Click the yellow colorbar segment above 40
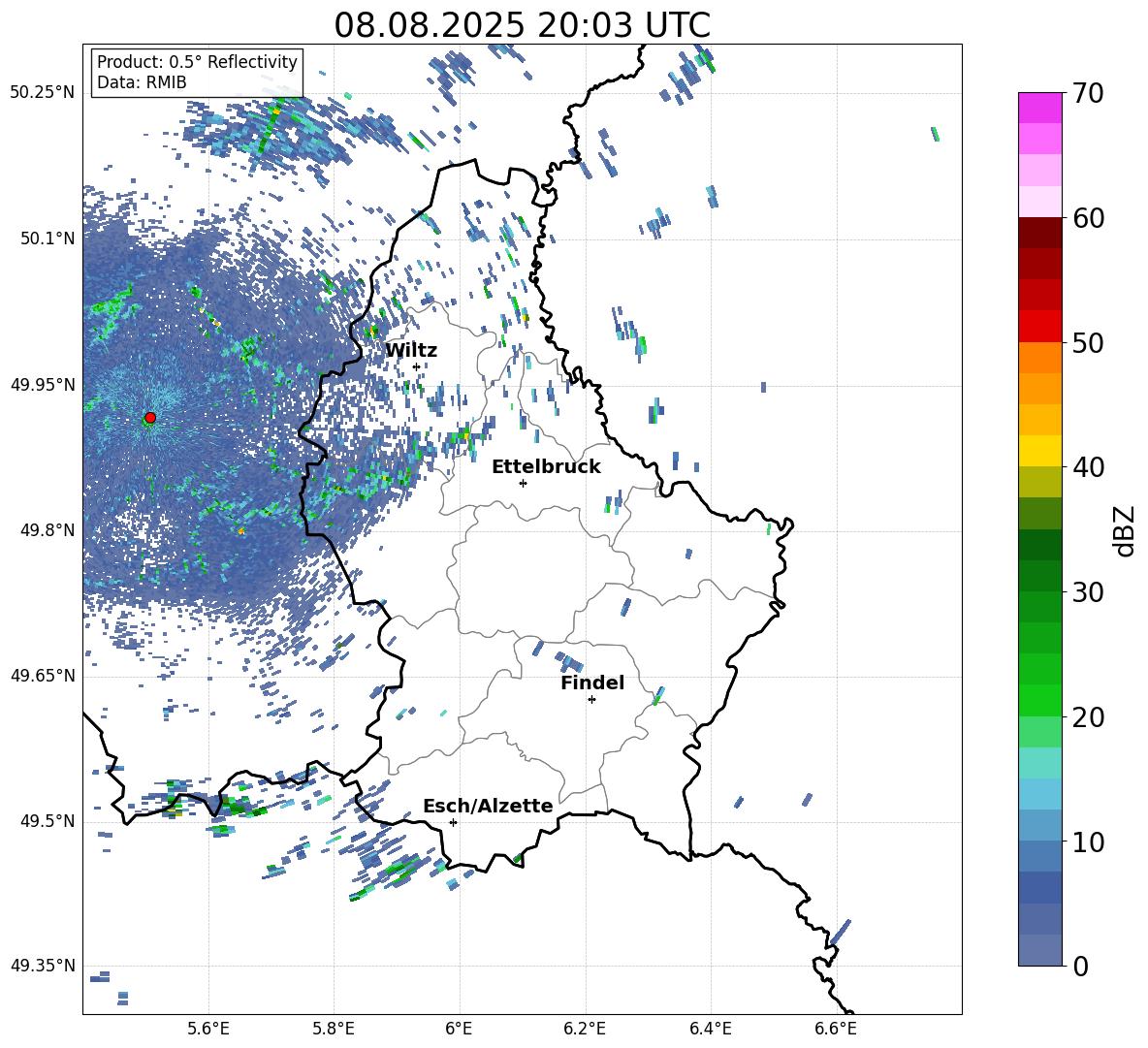 (1040, 451)
